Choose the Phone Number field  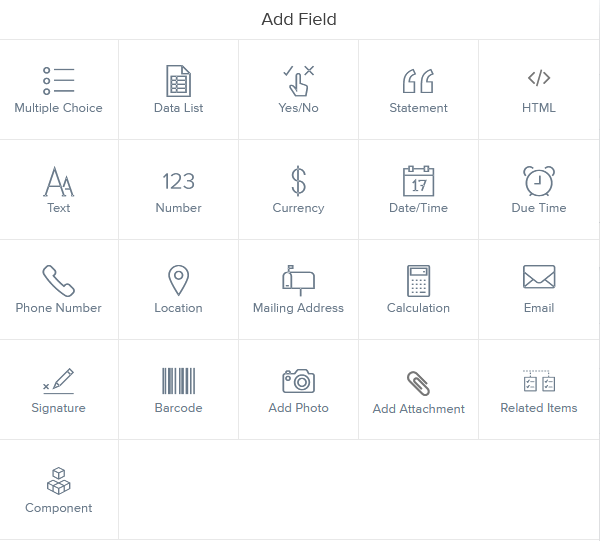click(x=58, y=290)
